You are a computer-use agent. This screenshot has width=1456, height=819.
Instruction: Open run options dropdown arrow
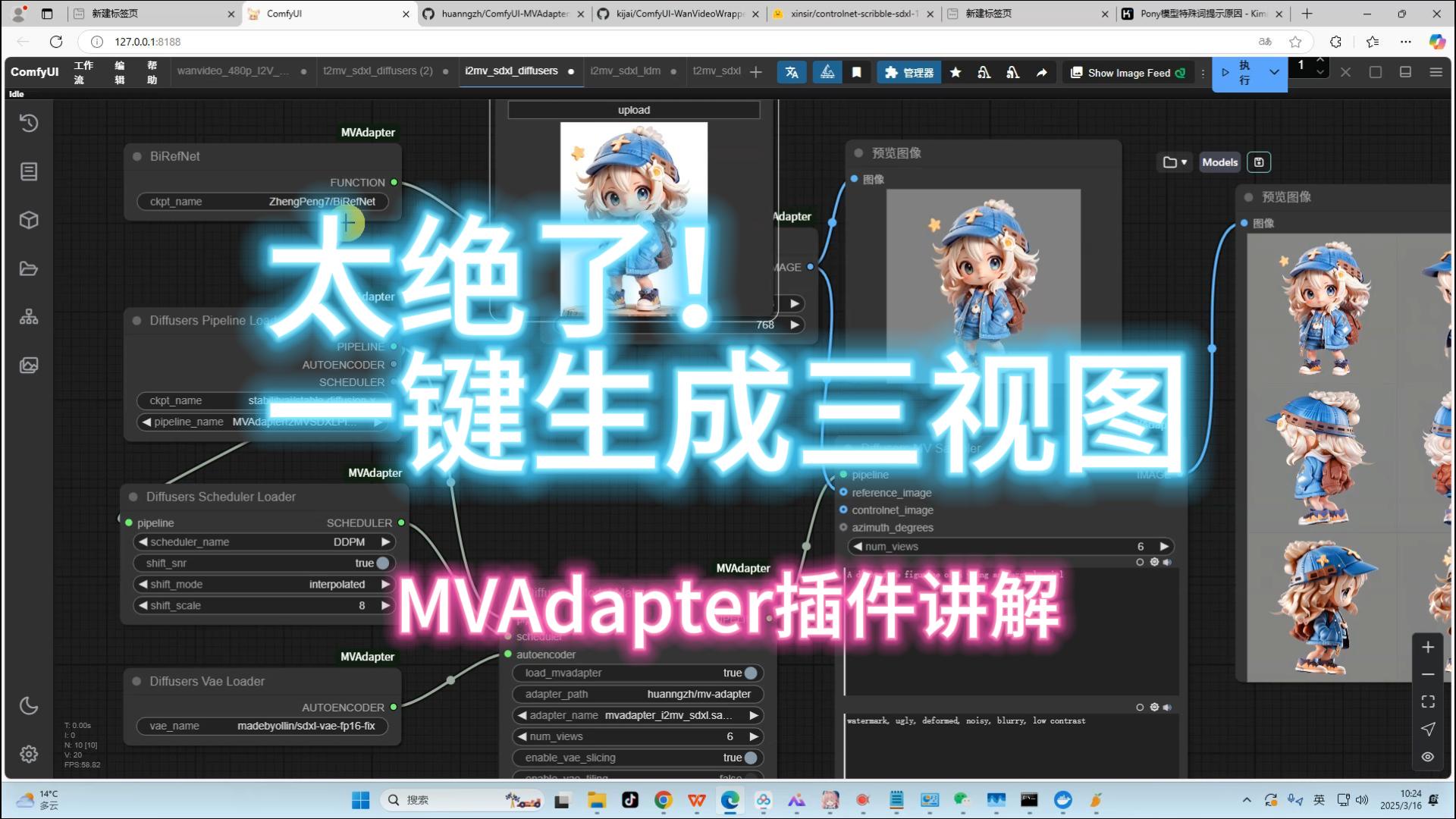(1274, 73)
